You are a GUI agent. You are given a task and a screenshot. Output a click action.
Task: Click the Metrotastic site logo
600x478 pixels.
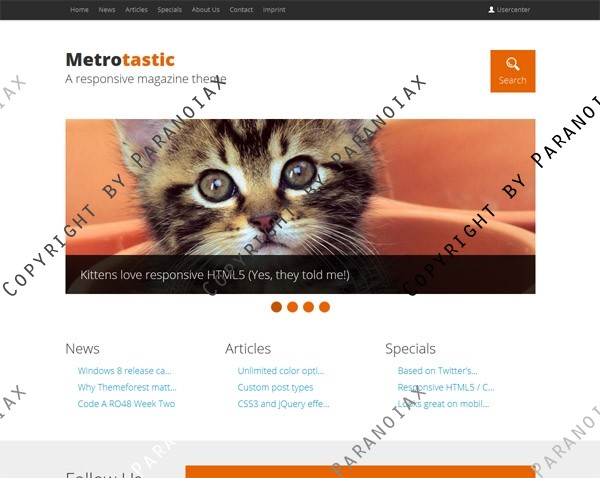120,60
